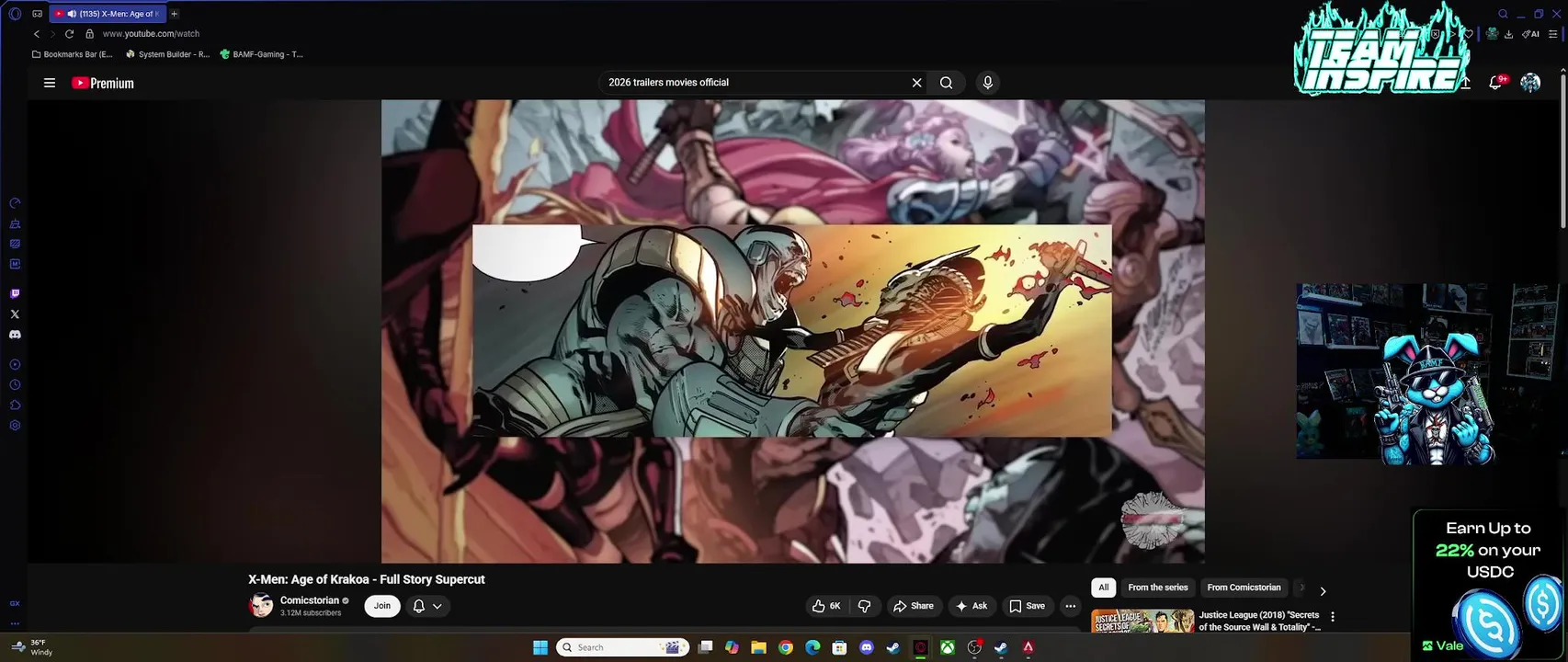Open the Discord sidebar panel

(x=15, y=335)
